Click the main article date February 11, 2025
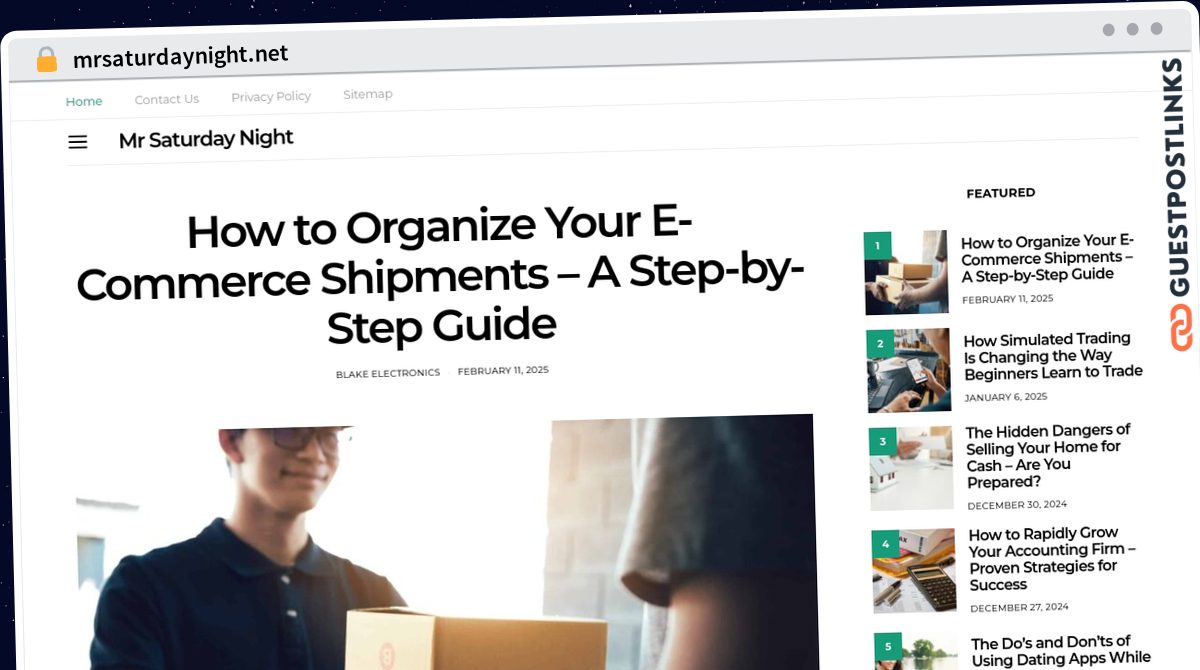The height and width of the screenshot is (670, 1200). click(x=503, y=371)
